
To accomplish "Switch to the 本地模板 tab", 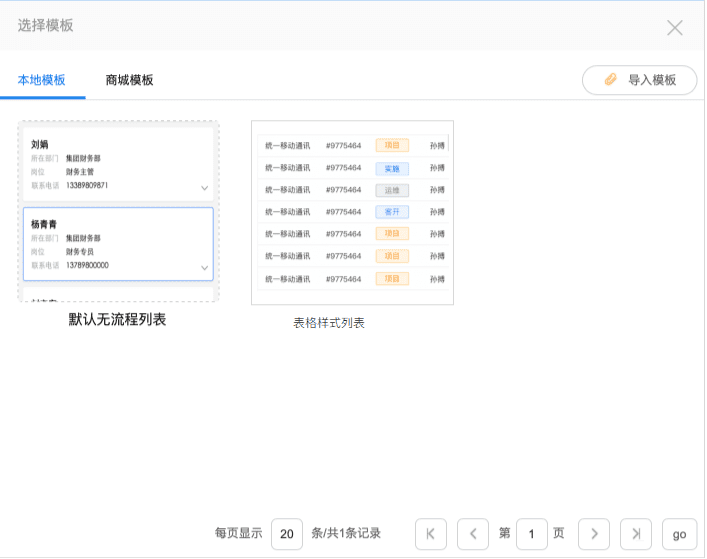I will (x=41, y=80).
